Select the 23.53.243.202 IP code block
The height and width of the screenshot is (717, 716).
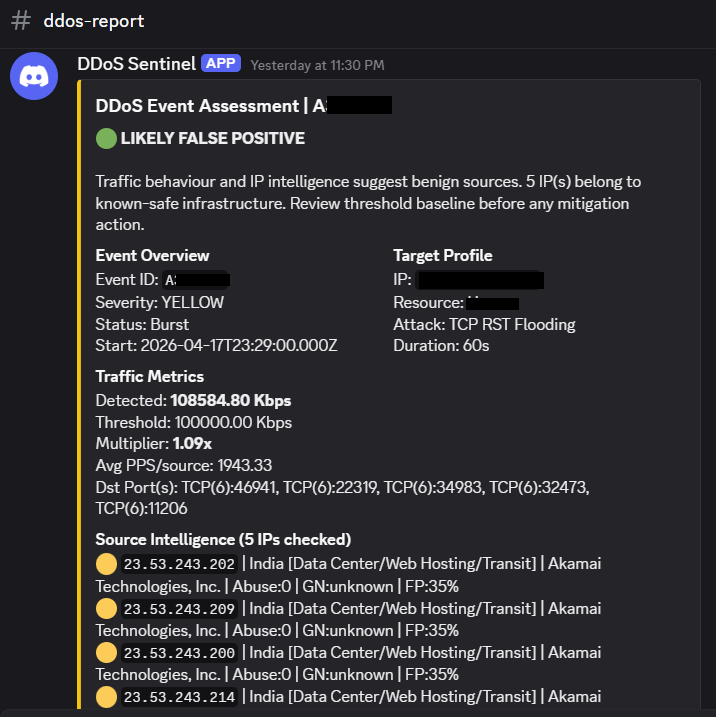tap(180, 564)
